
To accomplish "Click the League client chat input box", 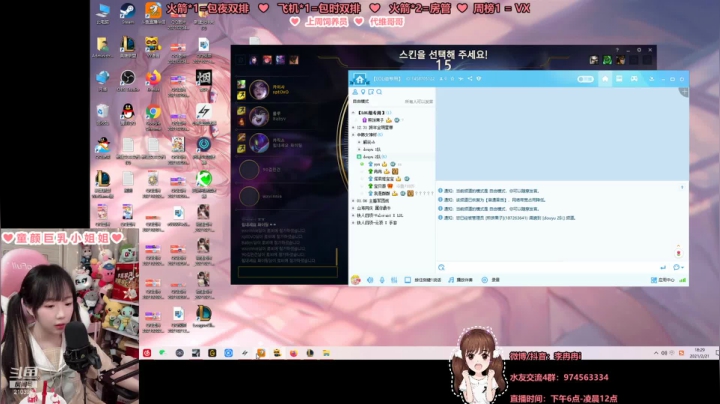I will point(287,271).
